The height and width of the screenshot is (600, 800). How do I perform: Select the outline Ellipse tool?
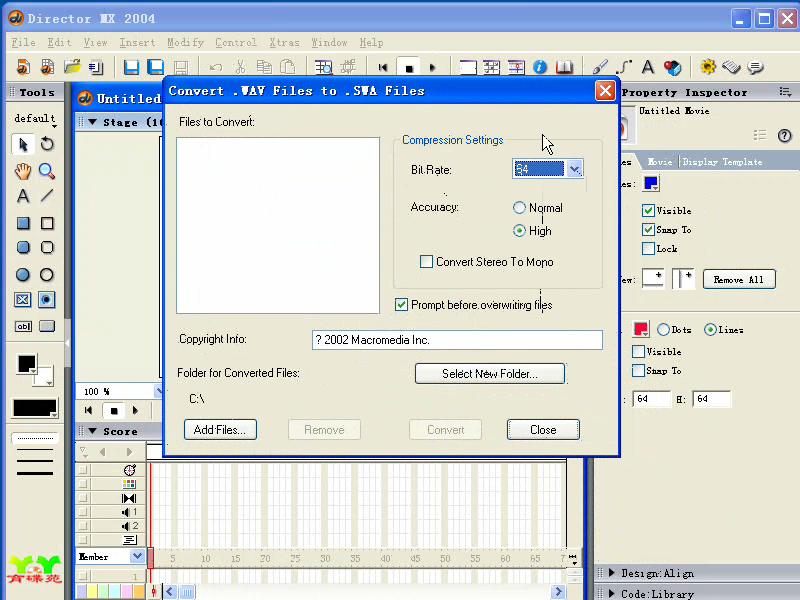[x=47, y=274]
